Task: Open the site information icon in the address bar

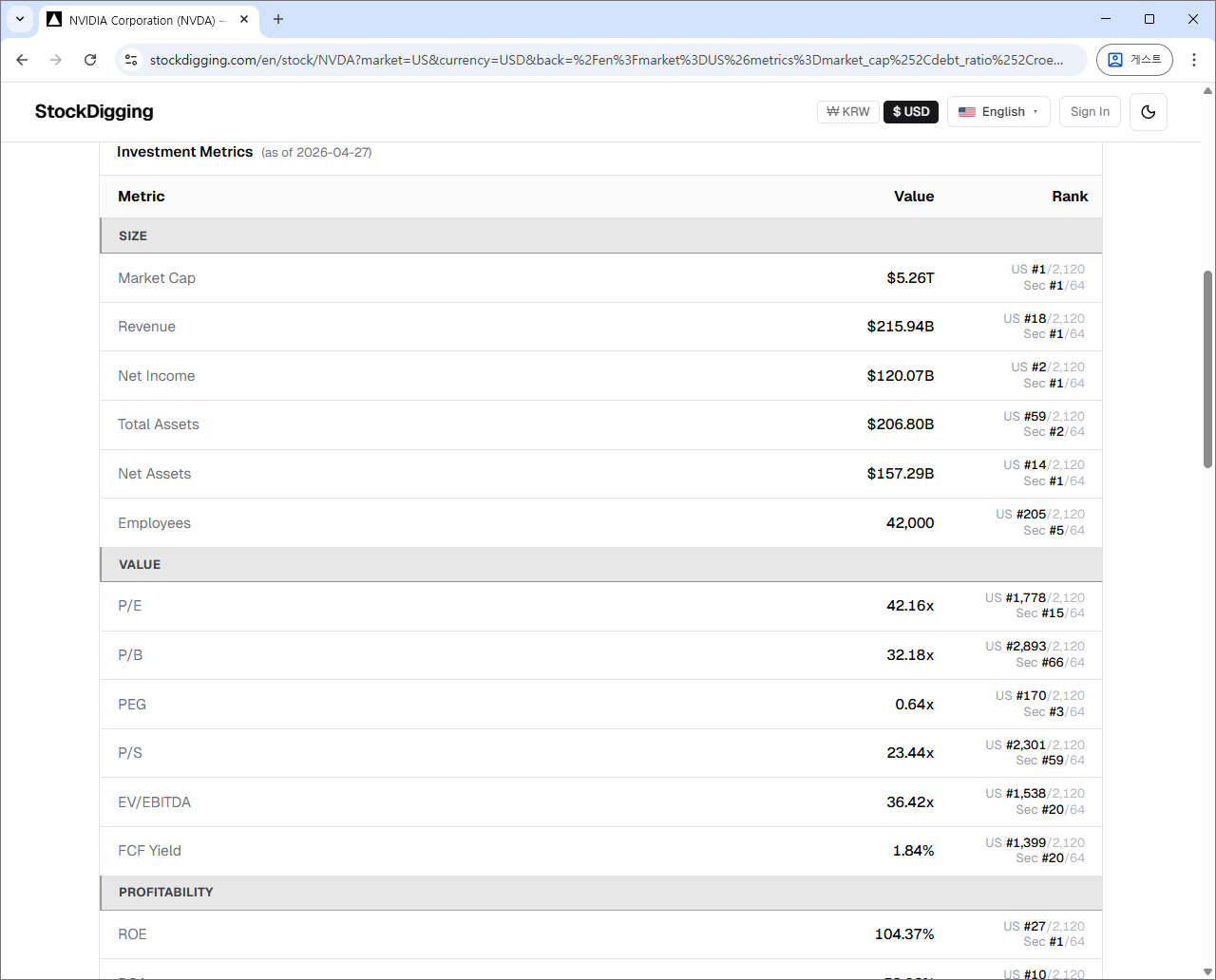Action: [132, 60]
